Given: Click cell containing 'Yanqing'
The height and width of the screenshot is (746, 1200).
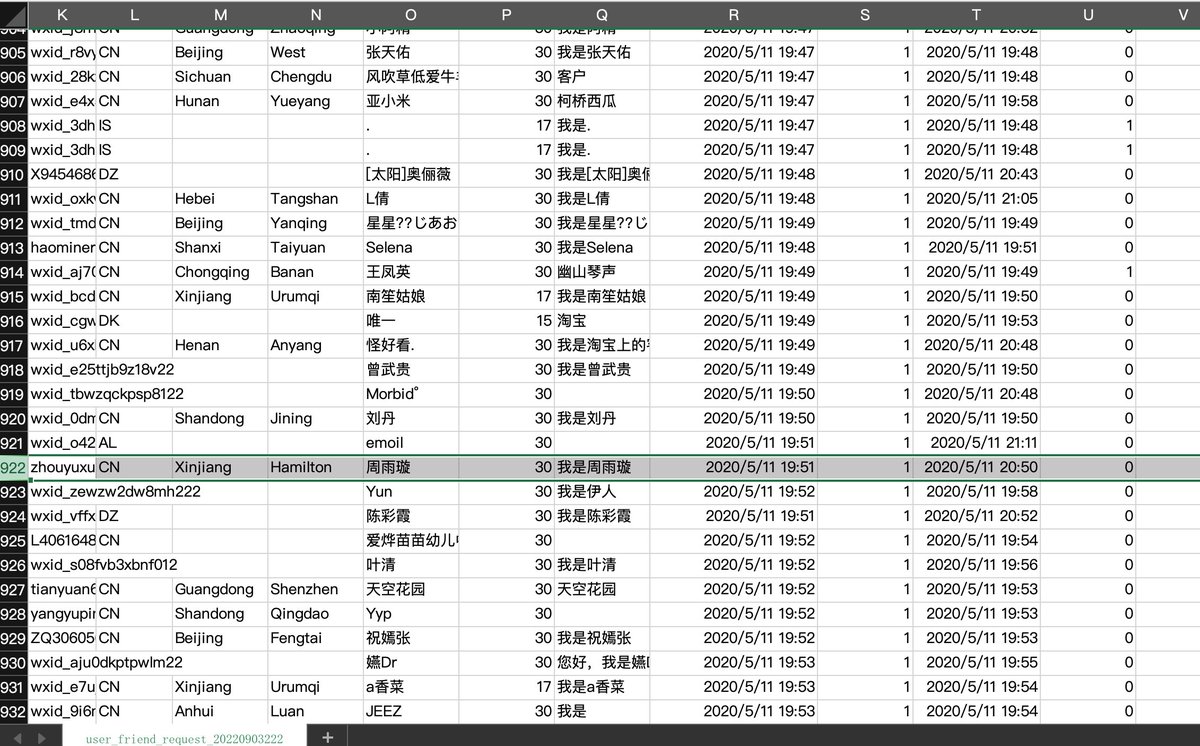Looking at the screenshot, I should tap(316, 223).
